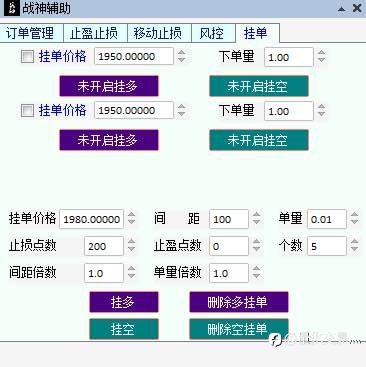Screen dimensions: 366x367
Task: Close the 战神辅助 panel
Action: coord(357,8)
